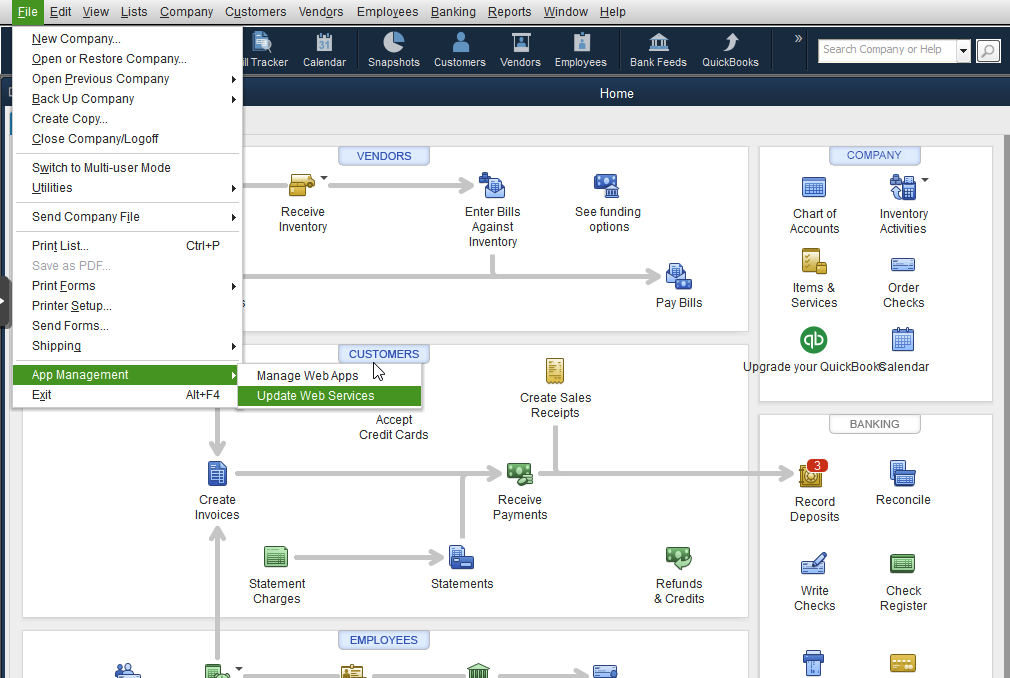The width and height of the screenshot is (1010, 678).
Task: Open Order Checks icon
Action: (x=902, y=264)
